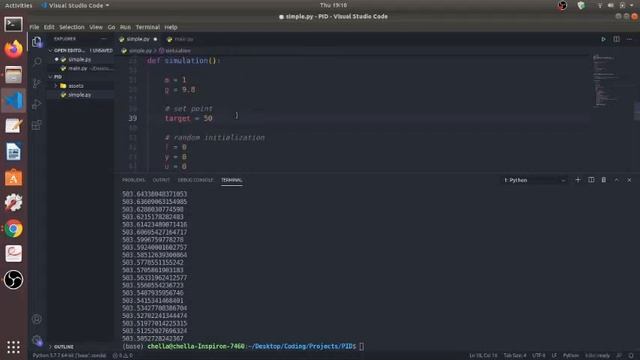Open Text Editor from the dock
This screenshot has height=360, width=640.
point(13,126)
